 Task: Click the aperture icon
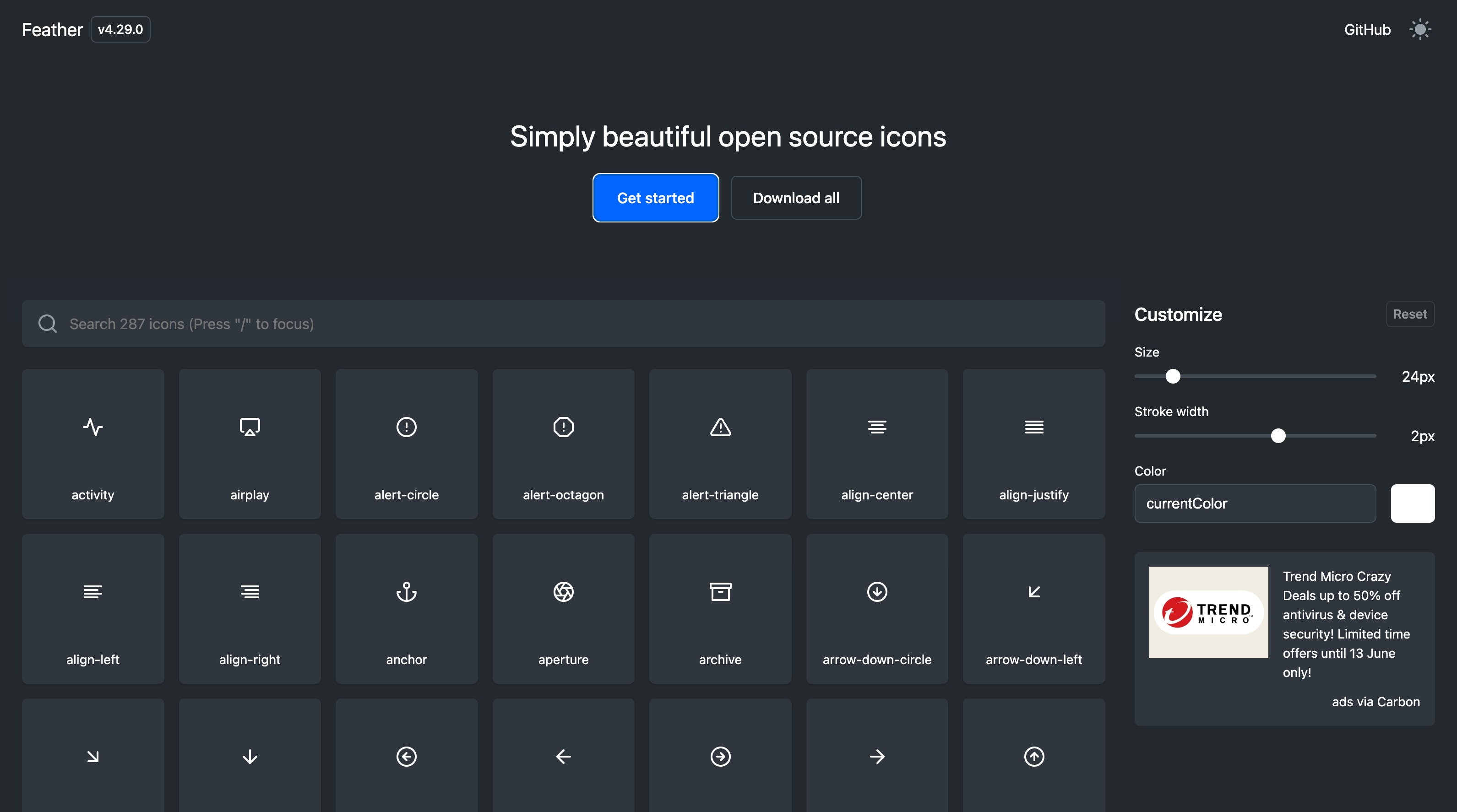(563, 591)
